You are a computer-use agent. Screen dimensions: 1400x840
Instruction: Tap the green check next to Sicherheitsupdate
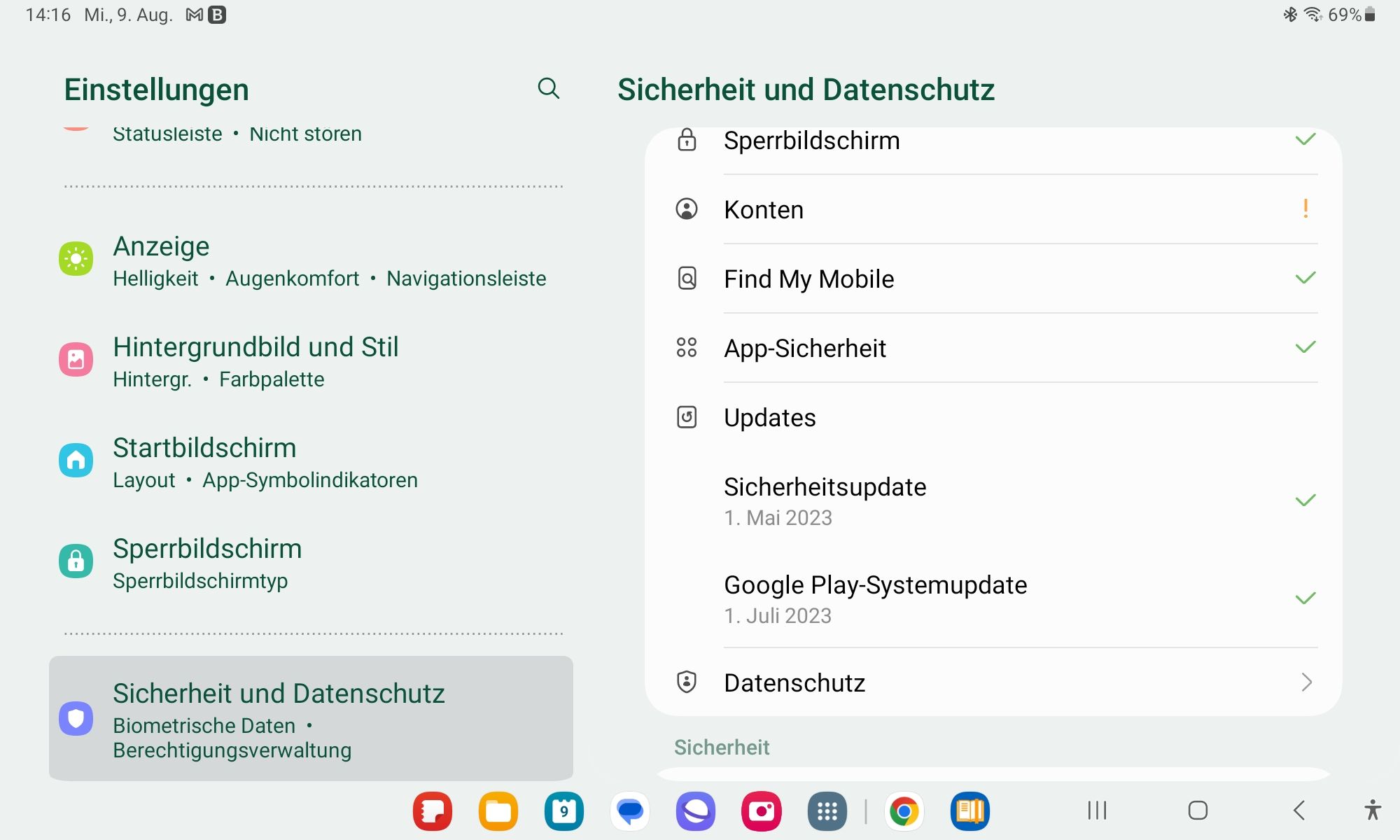(1305, 500)
